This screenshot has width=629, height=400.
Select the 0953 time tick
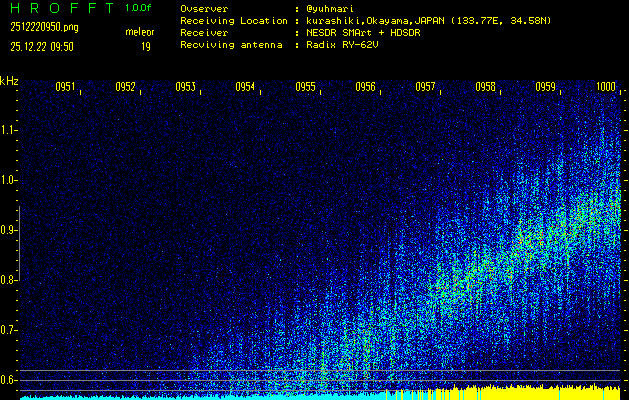[185, 88]
